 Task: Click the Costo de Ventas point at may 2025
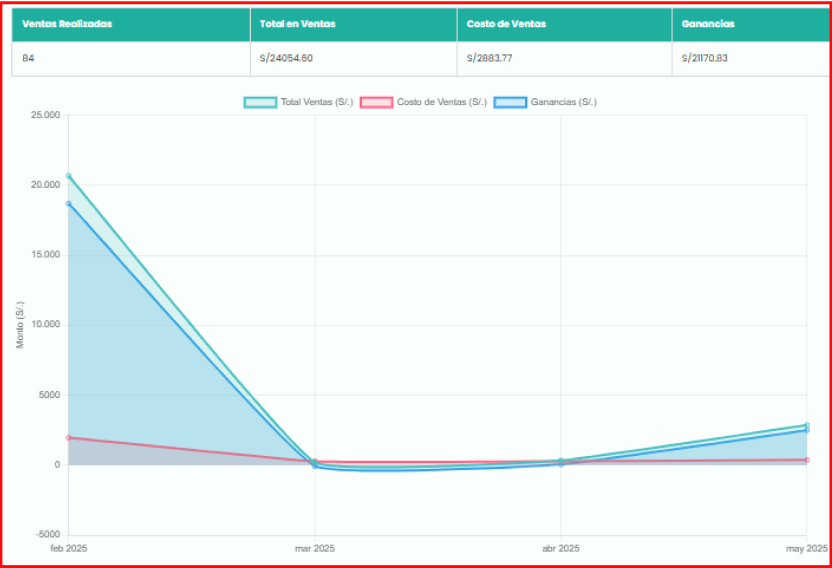806,460
